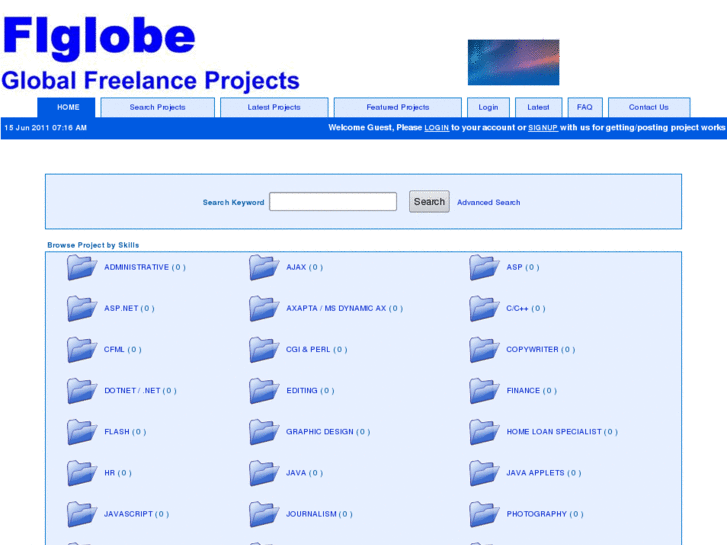727x545 pixels.
Task: Click the DOTNET / .NET folder icon
Action: click(82, 391)
